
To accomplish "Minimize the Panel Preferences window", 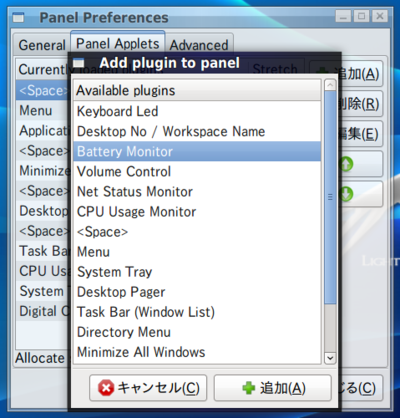I will pos(343,16).
